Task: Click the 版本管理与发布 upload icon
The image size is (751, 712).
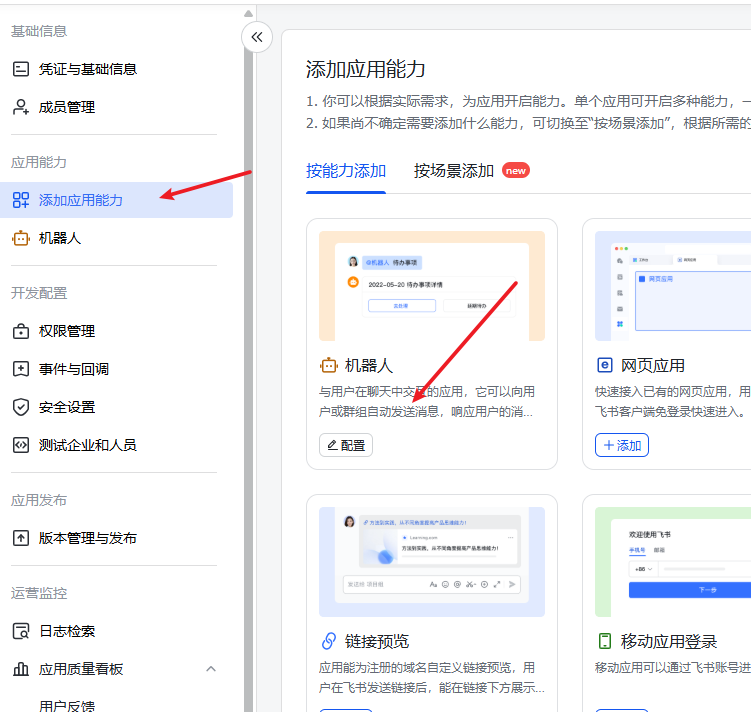Action: point(21,538)
